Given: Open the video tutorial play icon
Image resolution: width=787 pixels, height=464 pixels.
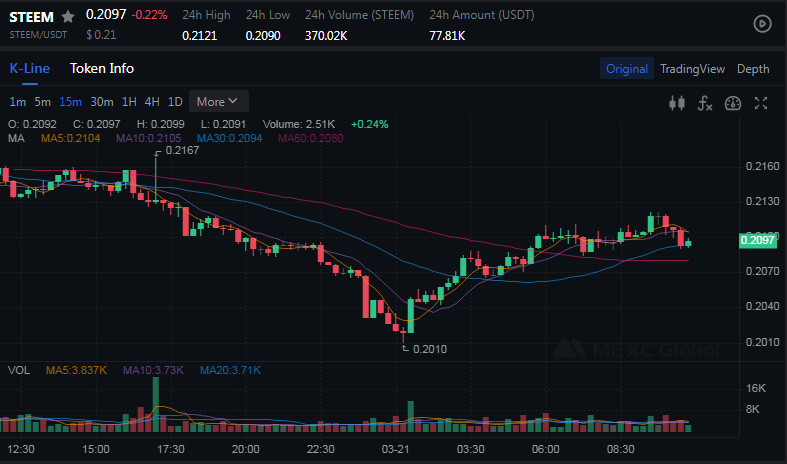Looking at the screenshot, I should 762,23.
